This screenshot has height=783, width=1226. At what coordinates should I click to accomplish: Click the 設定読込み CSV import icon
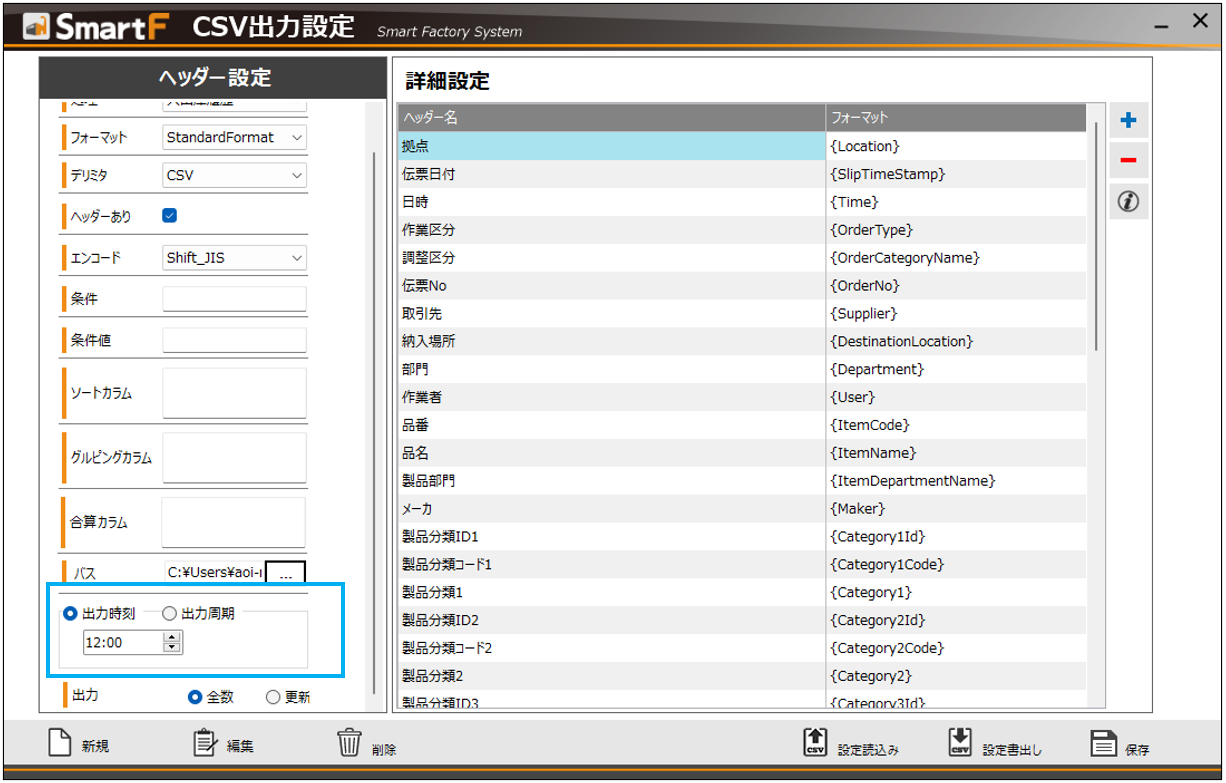[x=814, y=743]
